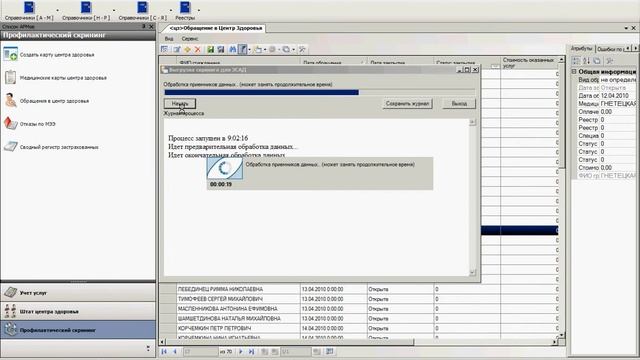Collapse 'Общая информация' group
Viewport: 640px width, 360px height.
574,71
